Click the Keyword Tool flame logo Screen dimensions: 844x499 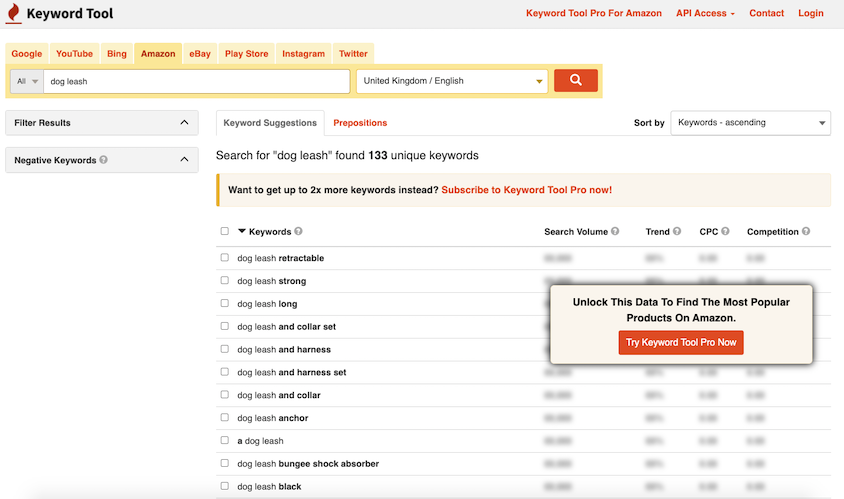14,14
